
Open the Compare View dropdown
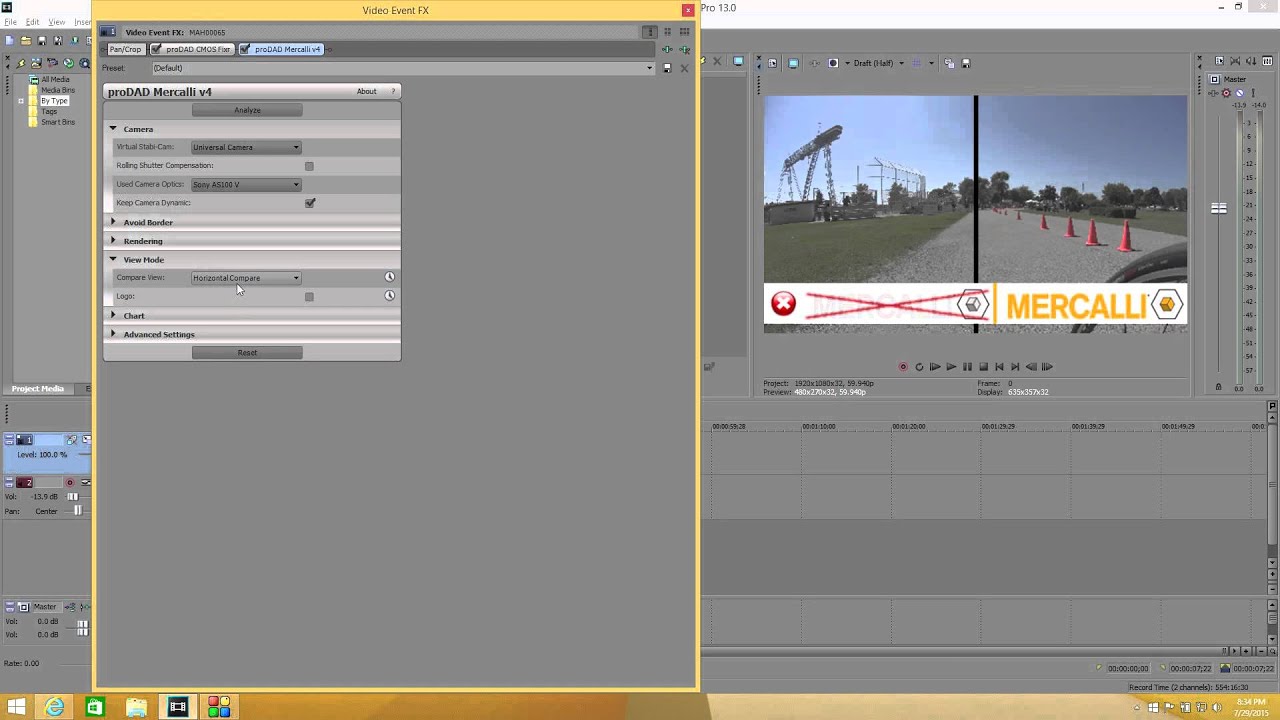pos(246,278)
